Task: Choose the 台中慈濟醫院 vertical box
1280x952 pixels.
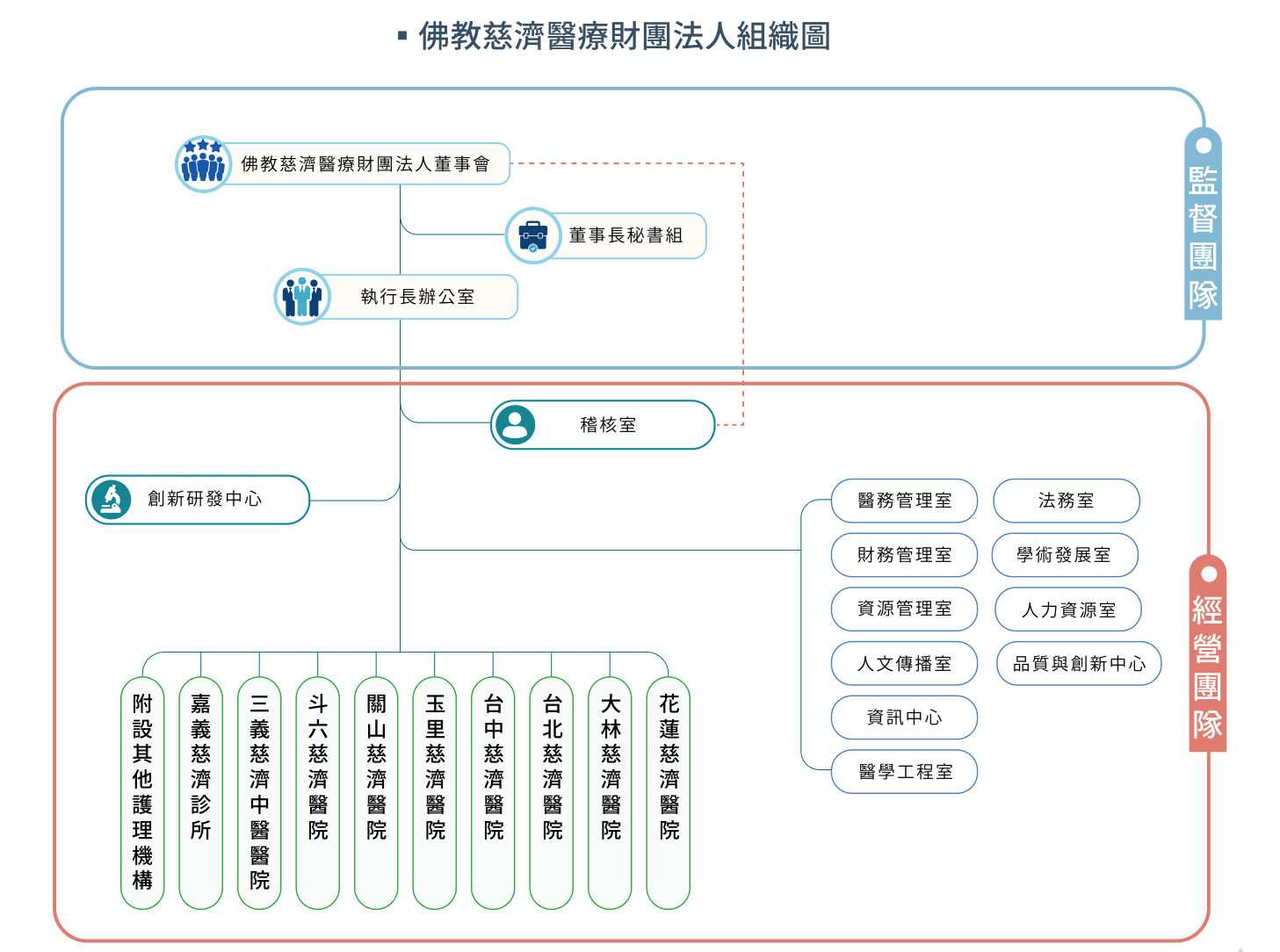Action: (x=493, y=793)
